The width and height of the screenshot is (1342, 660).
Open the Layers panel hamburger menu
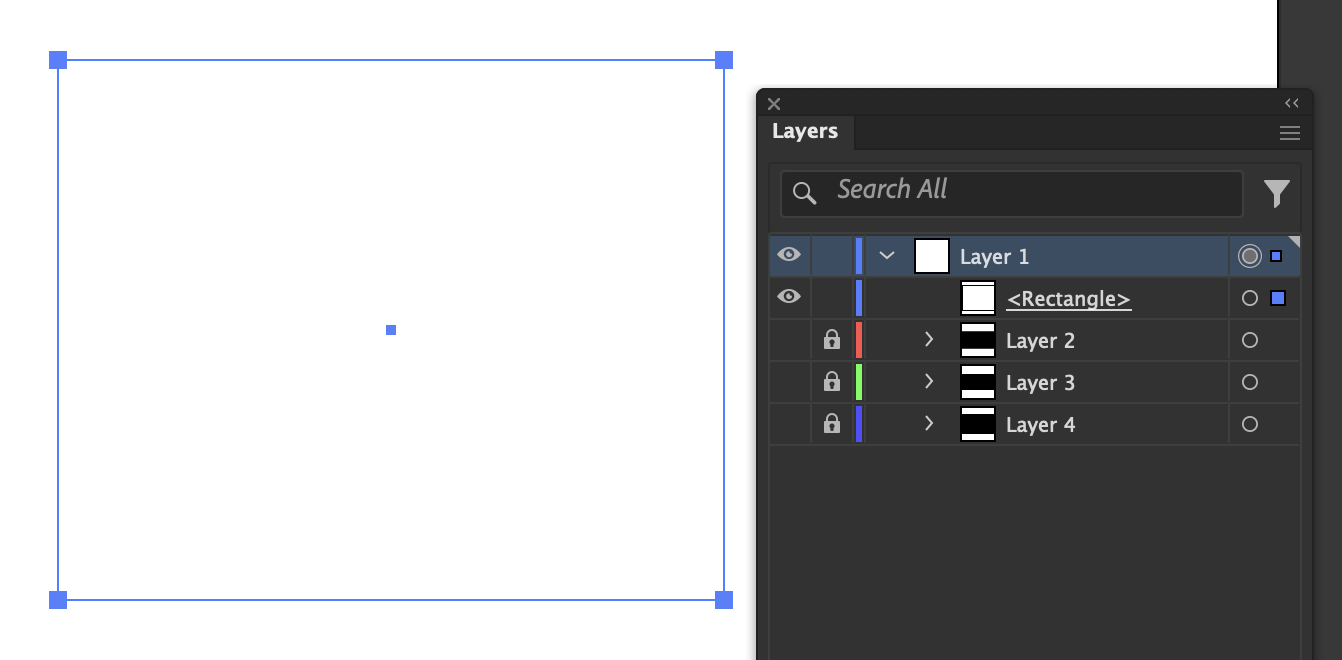point(1290,133)
